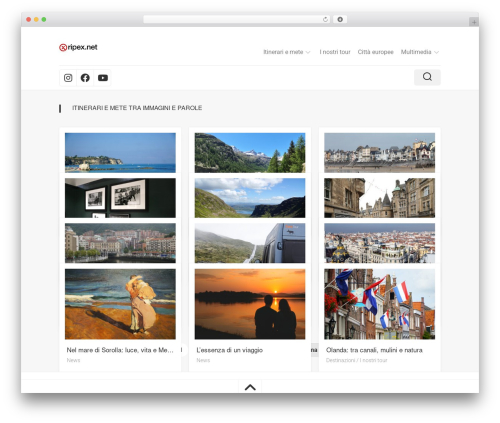500x423 pixels.
Task: Click Destinazioni / I nostri tour category link
Action: click(357, 360)
